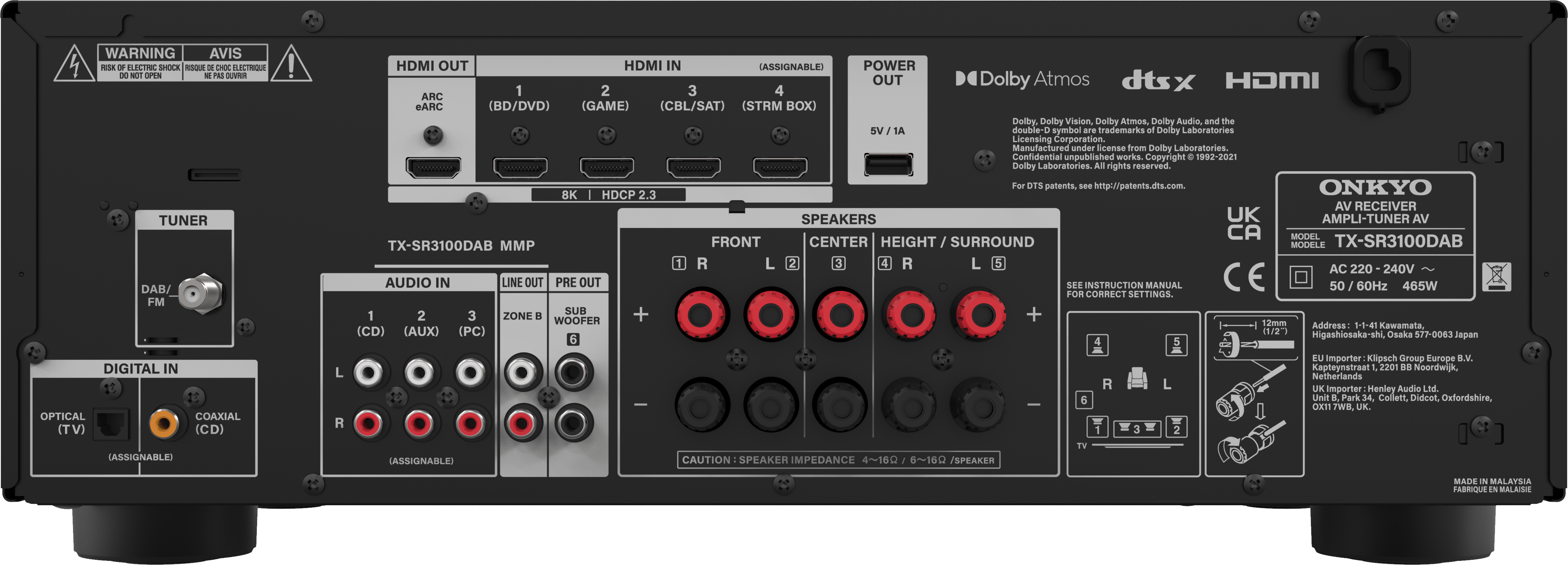The width and height of the screenshot is (1568, 565).
Task: Click the Dolby Atmos logo
Action: pos(1022,79)
